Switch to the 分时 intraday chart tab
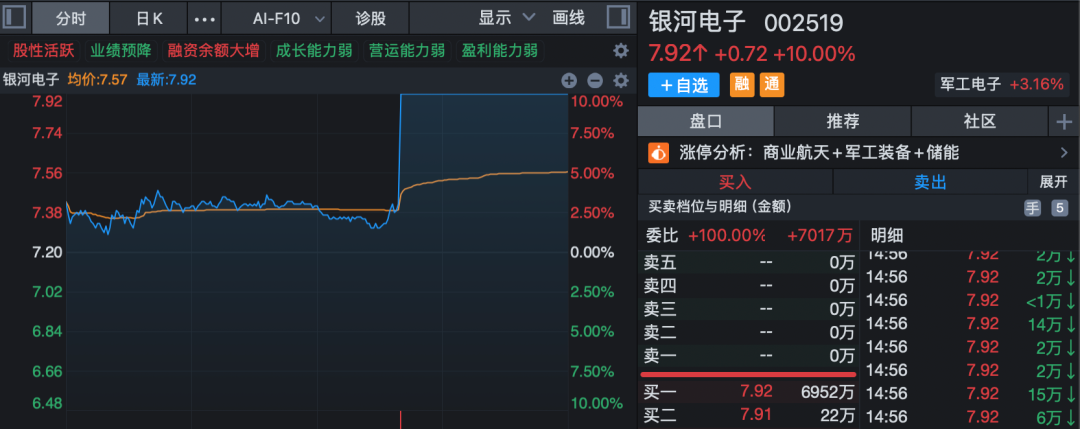Screen dimensions: 1080x429 click(x=70, y=18)
